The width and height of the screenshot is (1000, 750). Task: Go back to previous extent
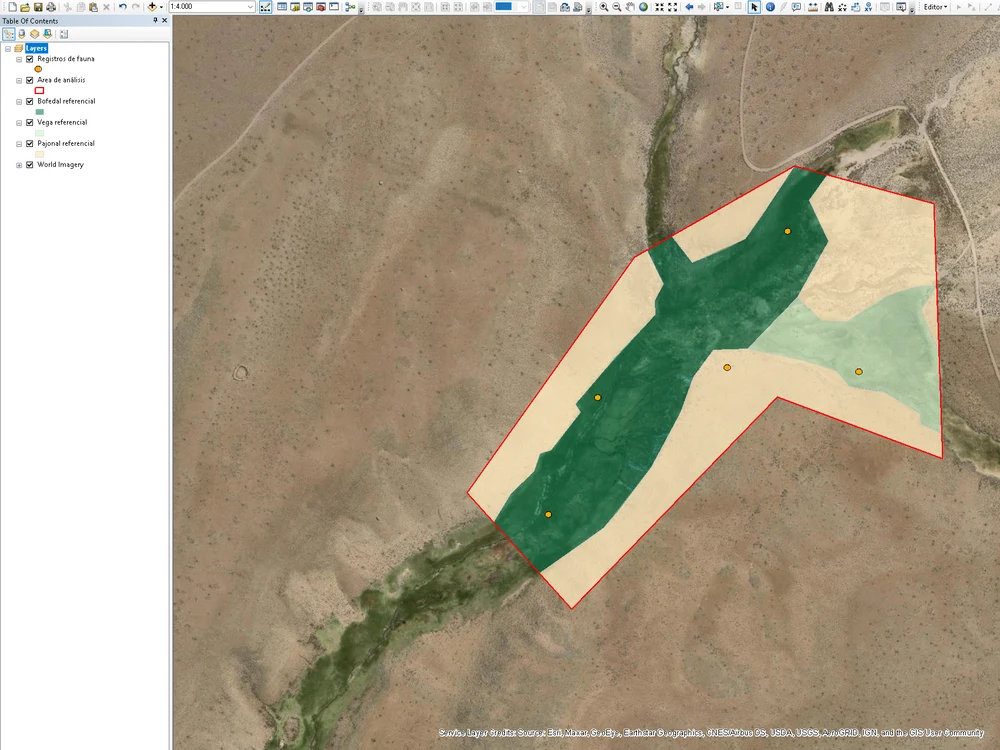tap(689, 7)
